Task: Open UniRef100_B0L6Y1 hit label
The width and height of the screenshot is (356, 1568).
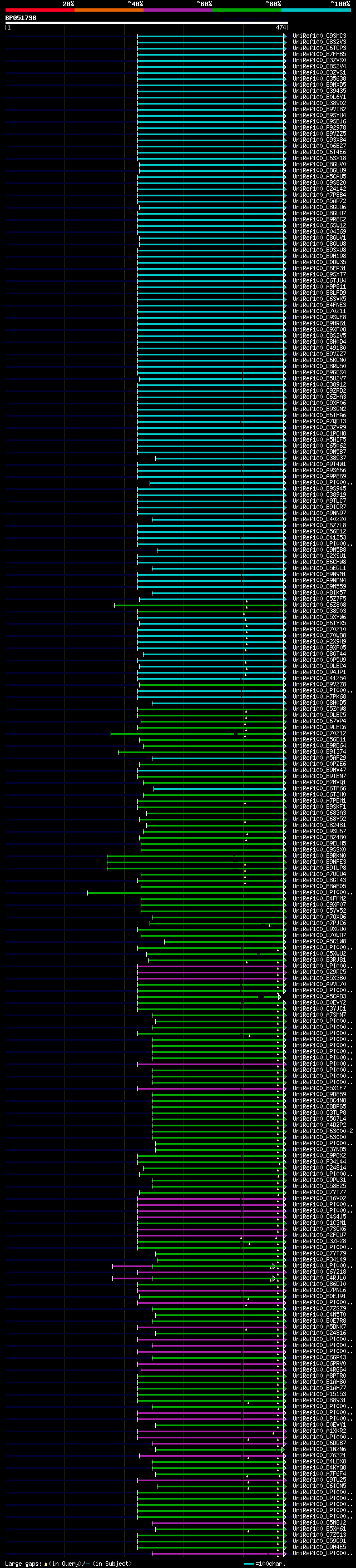Action: 319,97
